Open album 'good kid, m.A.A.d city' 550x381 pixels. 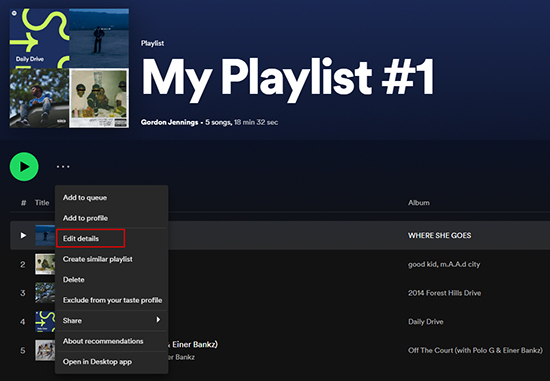(x=444, y=264)
